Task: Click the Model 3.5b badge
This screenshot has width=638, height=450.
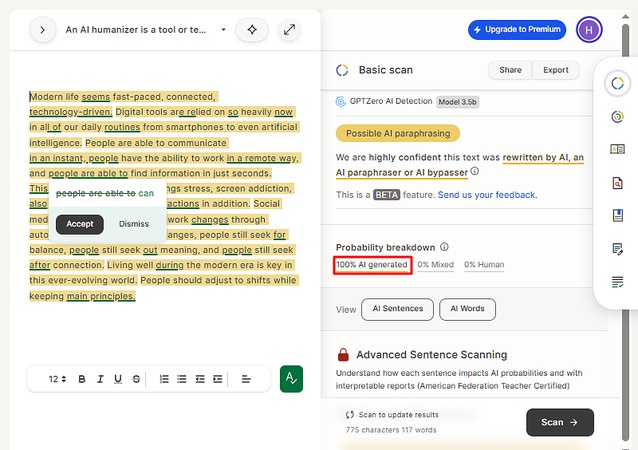Action: point(457,102)
